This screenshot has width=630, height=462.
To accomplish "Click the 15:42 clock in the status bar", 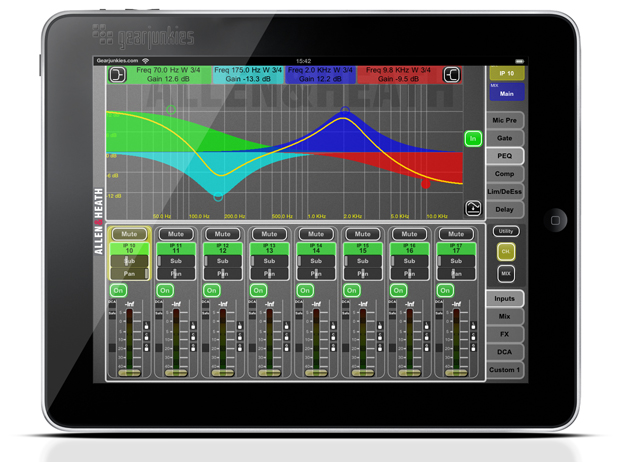I will pyautogui.click(x=304, y=61).
